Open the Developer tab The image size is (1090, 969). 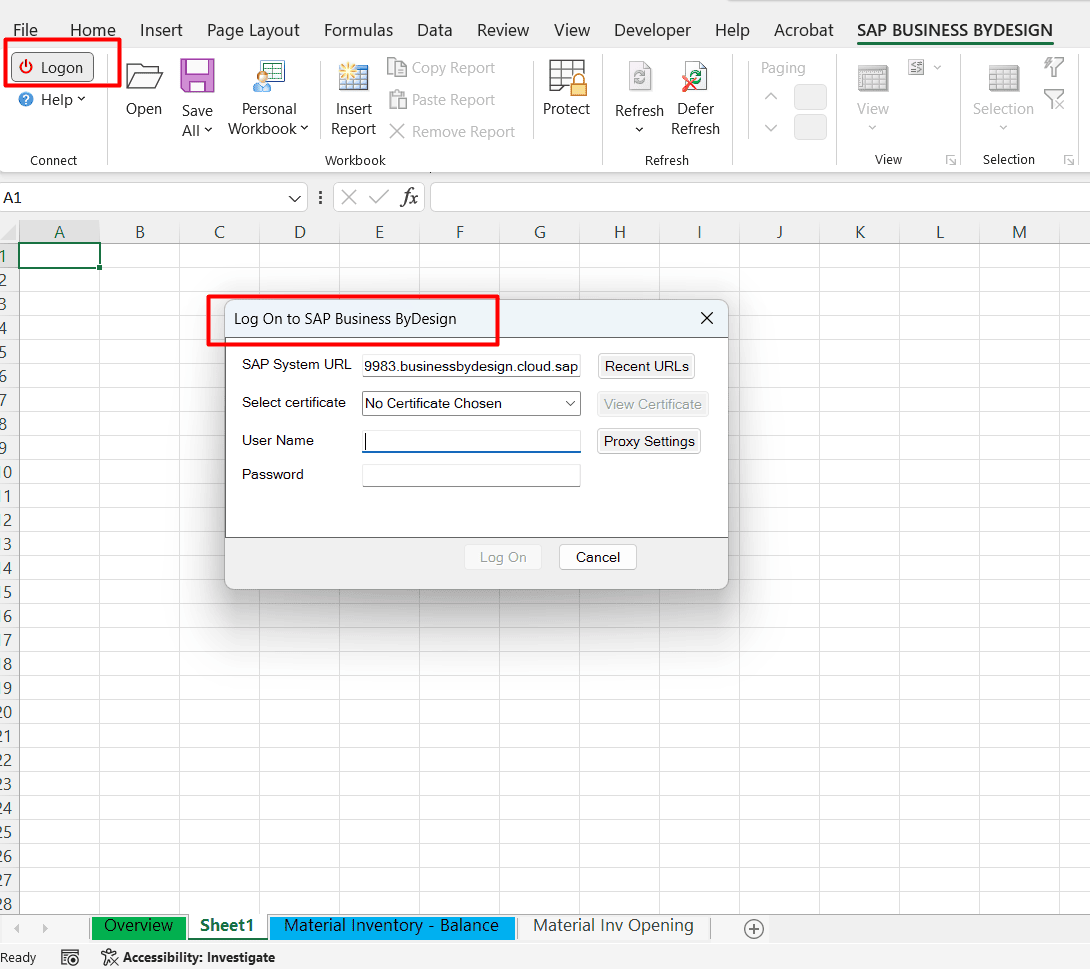pos(652,30)
